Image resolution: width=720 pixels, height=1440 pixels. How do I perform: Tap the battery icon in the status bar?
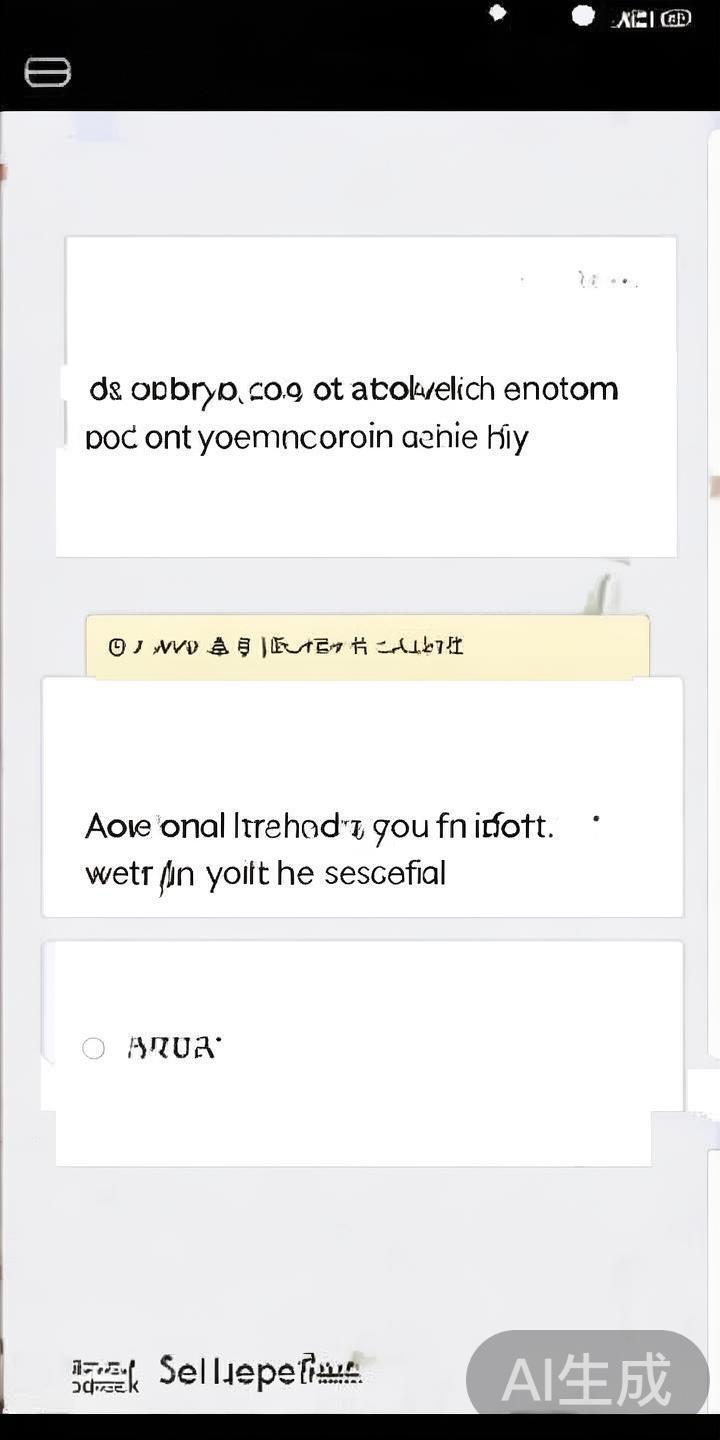[x=676, y=18]
